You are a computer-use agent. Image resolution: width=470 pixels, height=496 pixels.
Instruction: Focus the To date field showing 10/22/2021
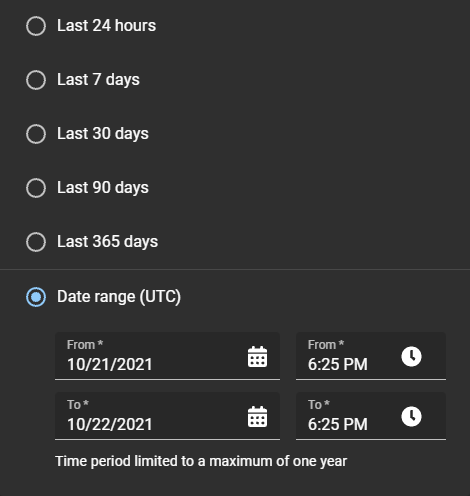[167, 416]
